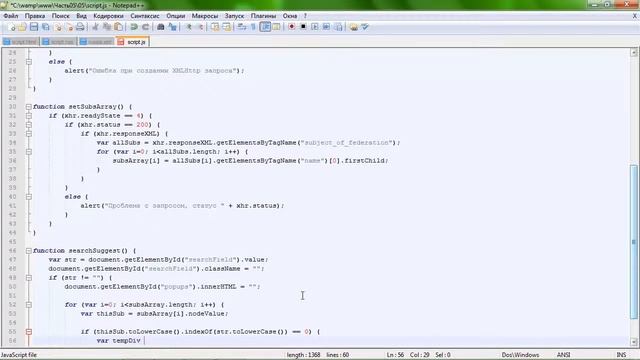Toggle the toolbar button right of indent guide
The width and height of the screenshot is (640, 360).
coord(276,27)
